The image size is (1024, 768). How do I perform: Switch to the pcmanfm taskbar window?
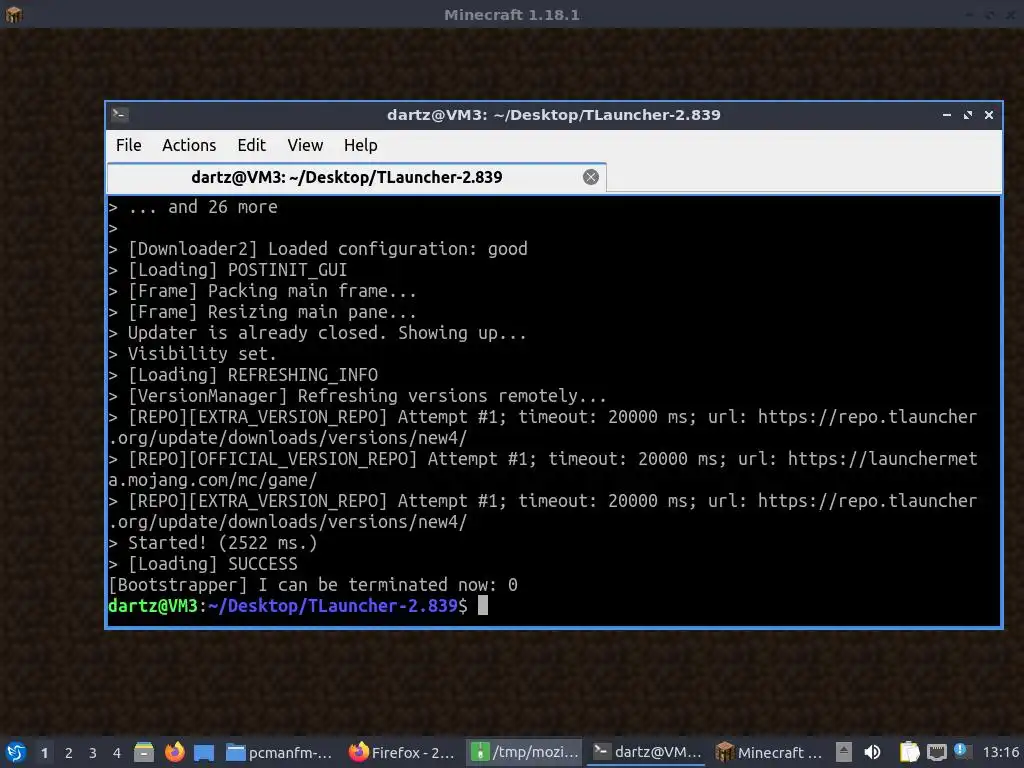coord(280,752)
